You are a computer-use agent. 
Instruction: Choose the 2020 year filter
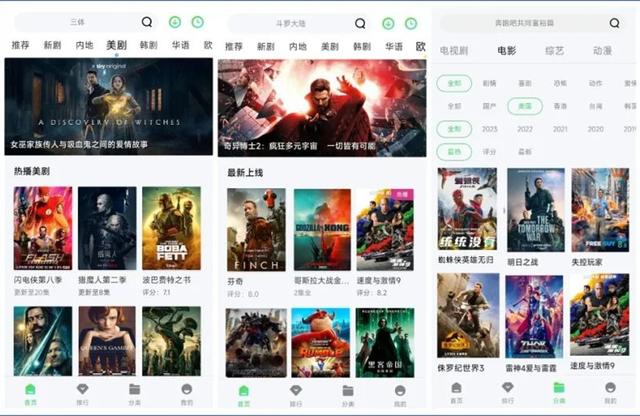point(596,129)
